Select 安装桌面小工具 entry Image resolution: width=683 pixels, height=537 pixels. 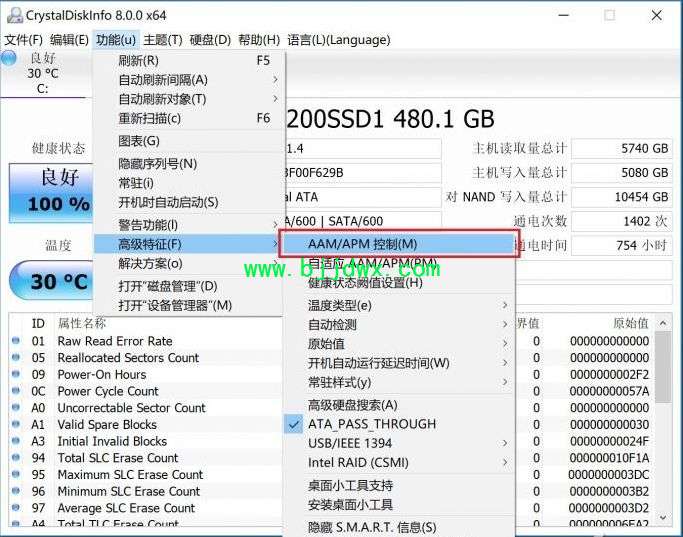point(399,504)
